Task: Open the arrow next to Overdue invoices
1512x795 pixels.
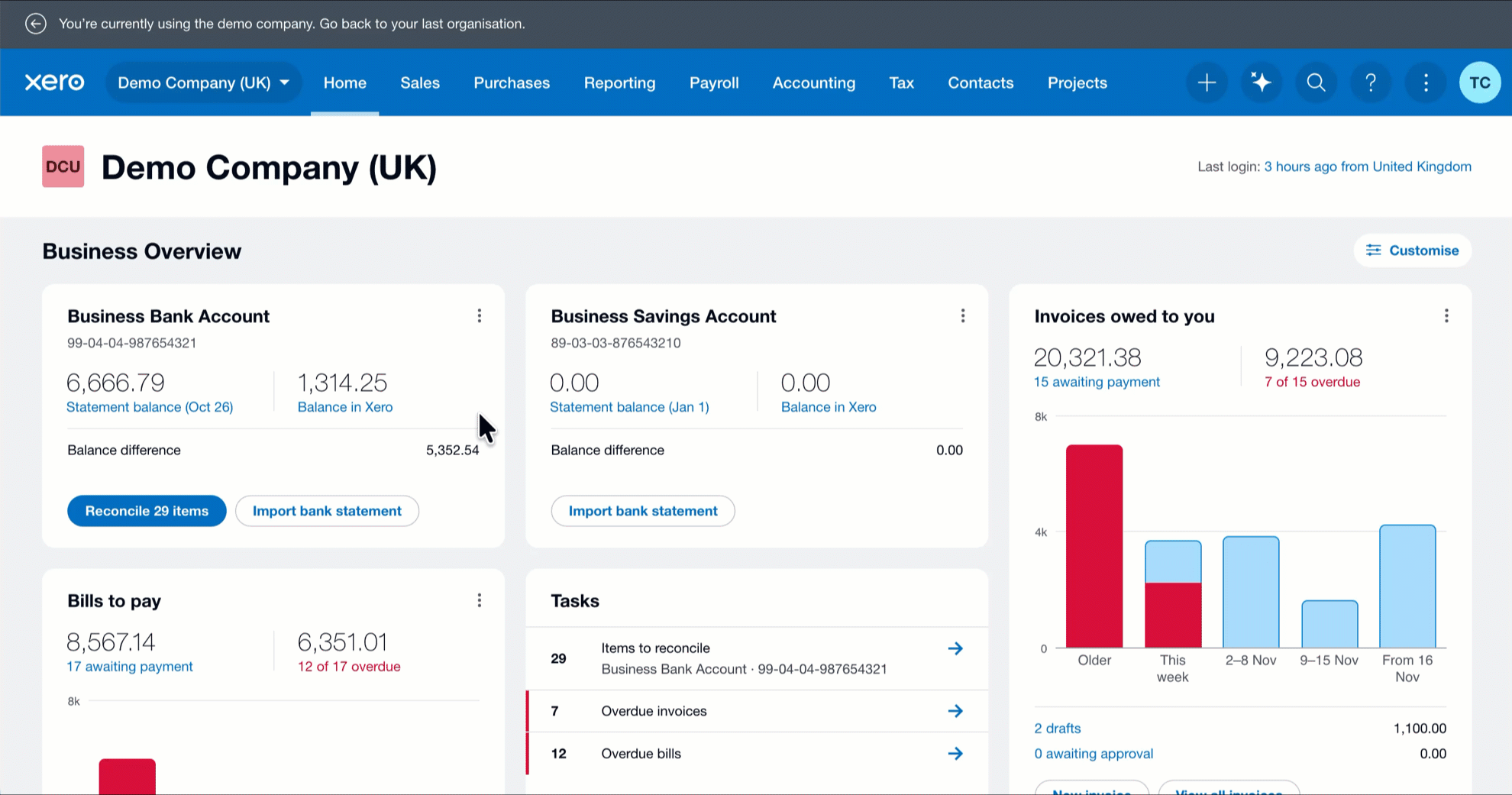Action: 955,711
